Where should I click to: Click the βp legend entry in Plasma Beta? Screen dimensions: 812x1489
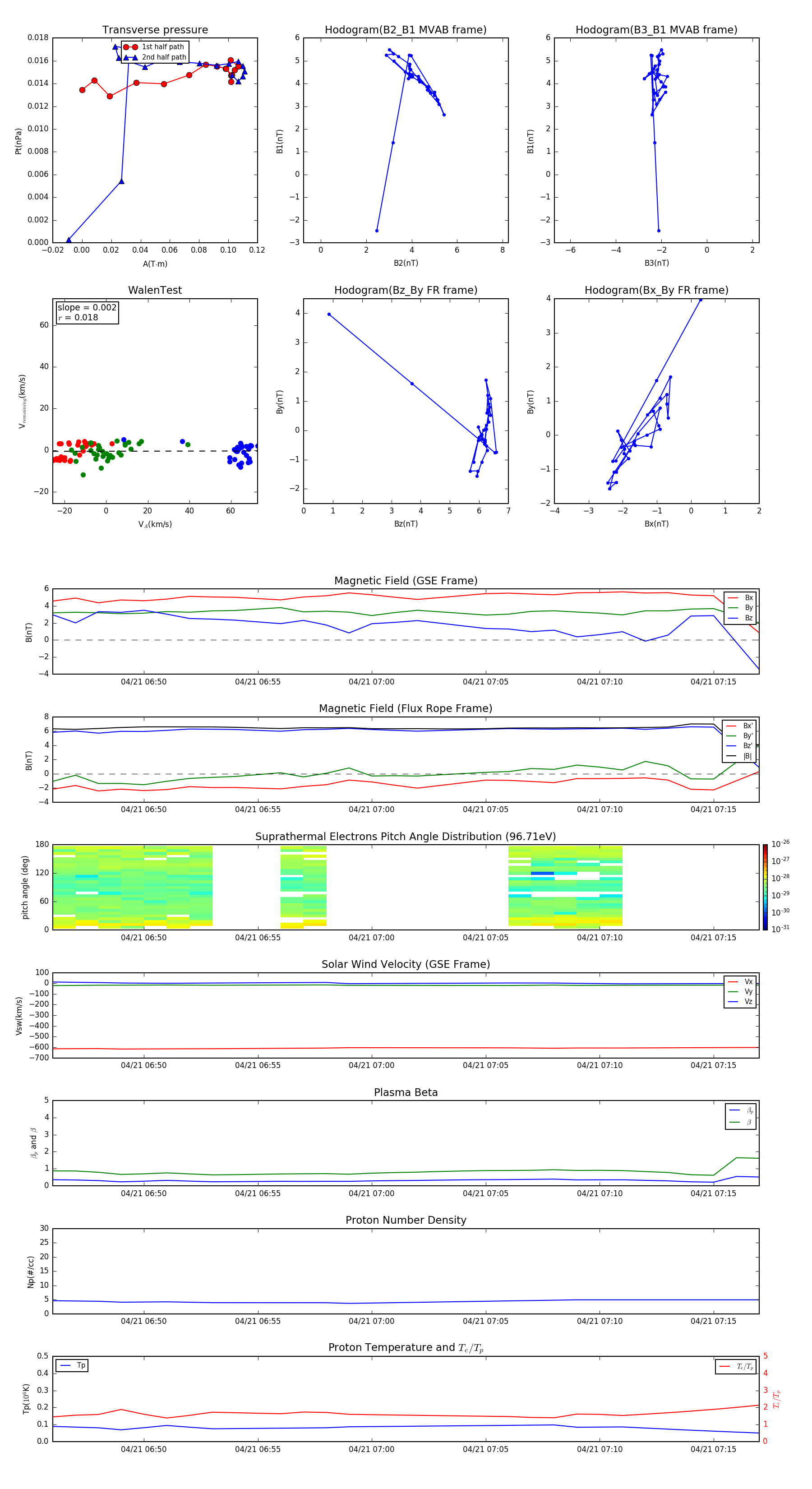742,1110
